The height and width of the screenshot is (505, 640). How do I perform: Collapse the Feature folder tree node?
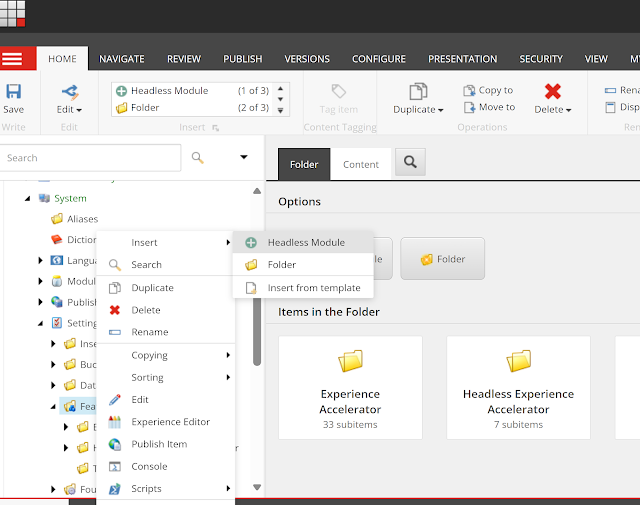point(53,407)
